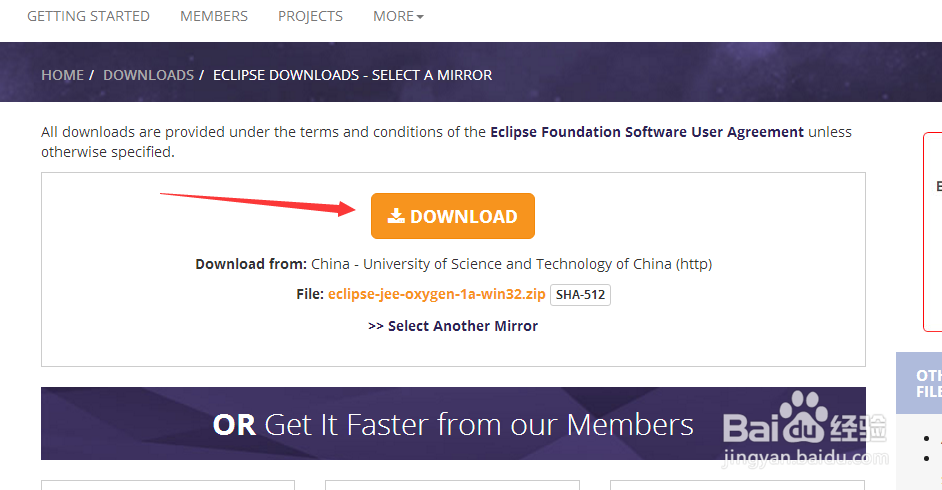The width and height of the screenshot is (942, 490).
Task: Click the eclipse-jee-oxygen-1a-win32.zip file link
Action: pyautogui.click(x=437, y=294)
